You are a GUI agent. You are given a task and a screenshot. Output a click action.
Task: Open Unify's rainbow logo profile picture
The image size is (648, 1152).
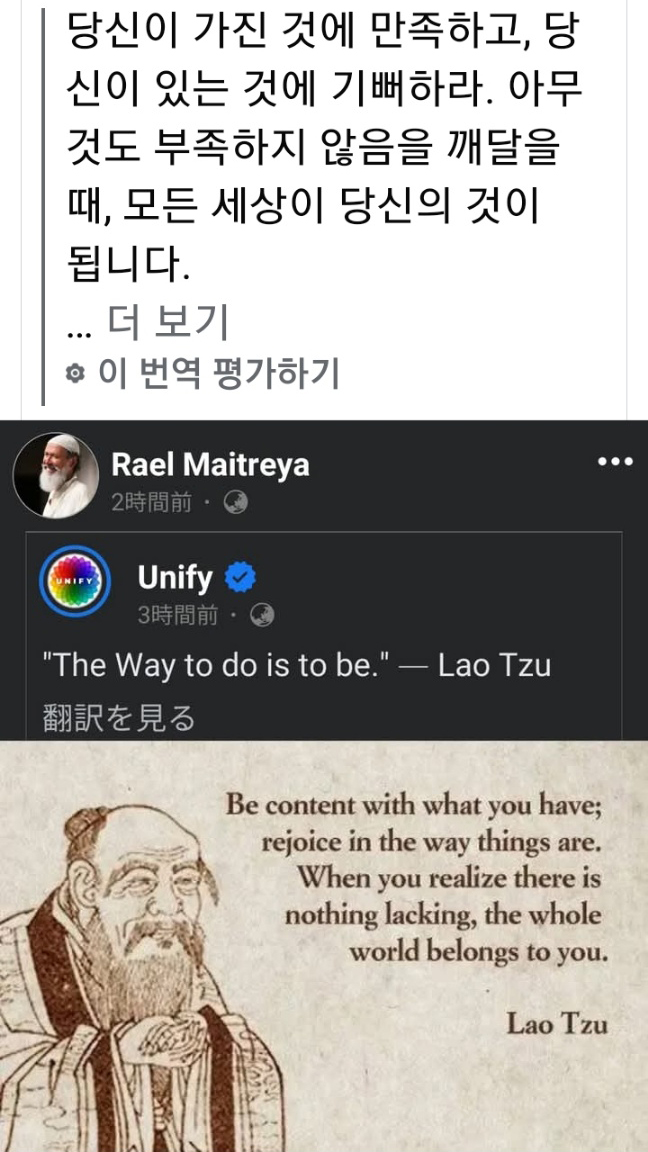[x=74, y=581]
